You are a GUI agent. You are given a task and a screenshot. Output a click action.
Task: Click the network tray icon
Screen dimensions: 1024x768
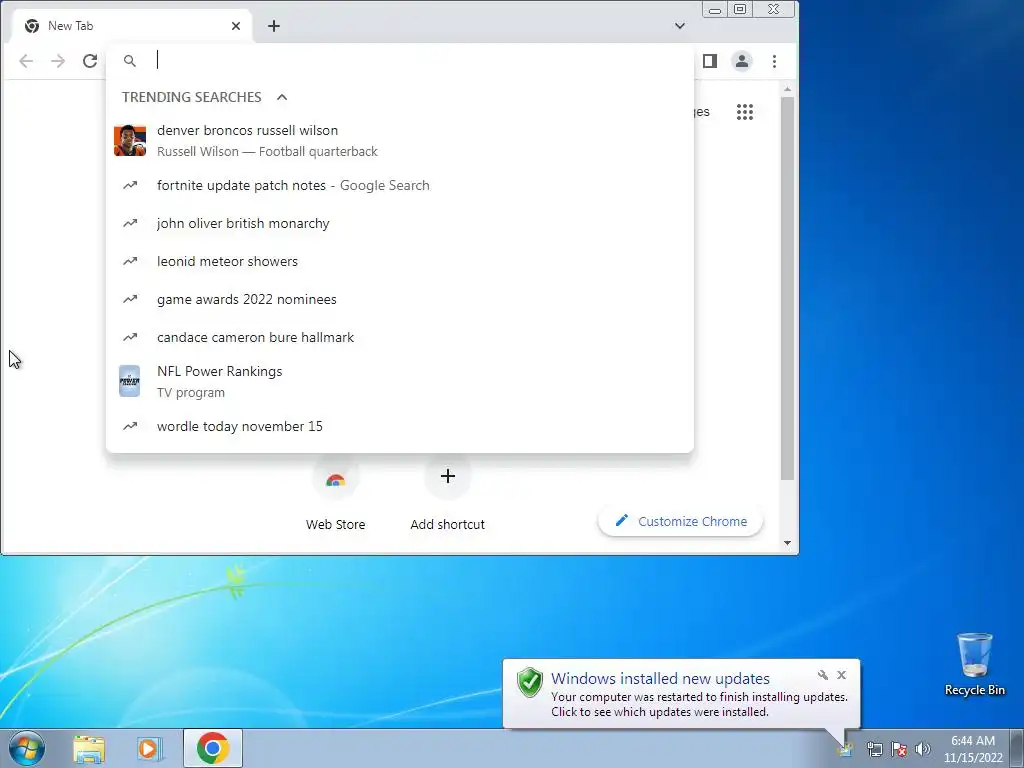[x=874, y=749]
